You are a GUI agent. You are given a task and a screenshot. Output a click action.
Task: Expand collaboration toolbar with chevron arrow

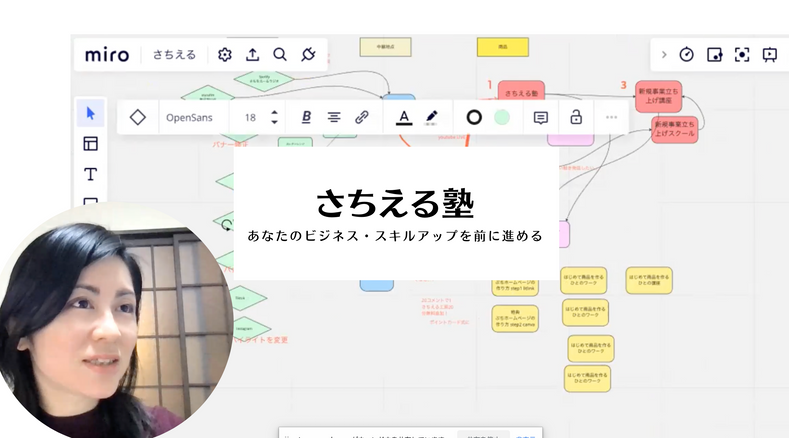click(x=664, y=55)
